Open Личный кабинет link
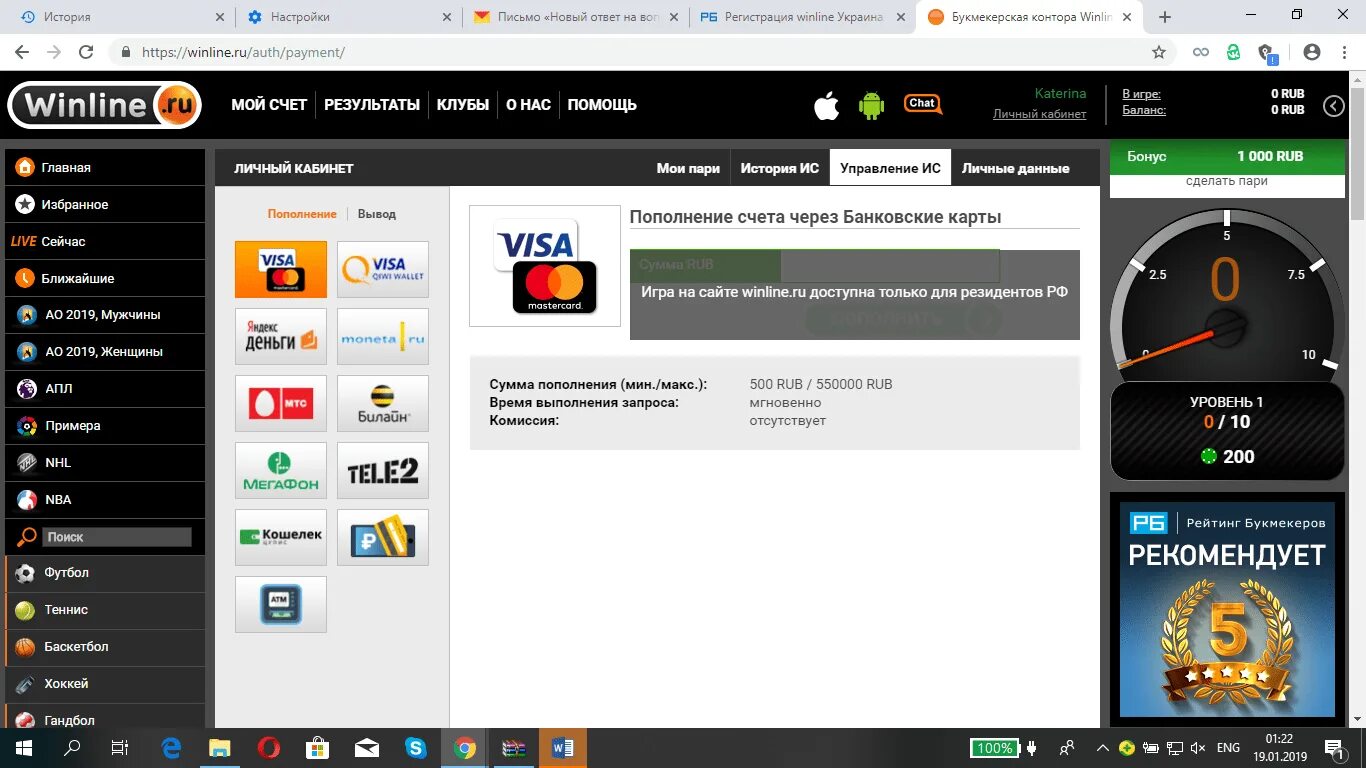Viewport: 1366px width, 768px height. [1039, 114]
